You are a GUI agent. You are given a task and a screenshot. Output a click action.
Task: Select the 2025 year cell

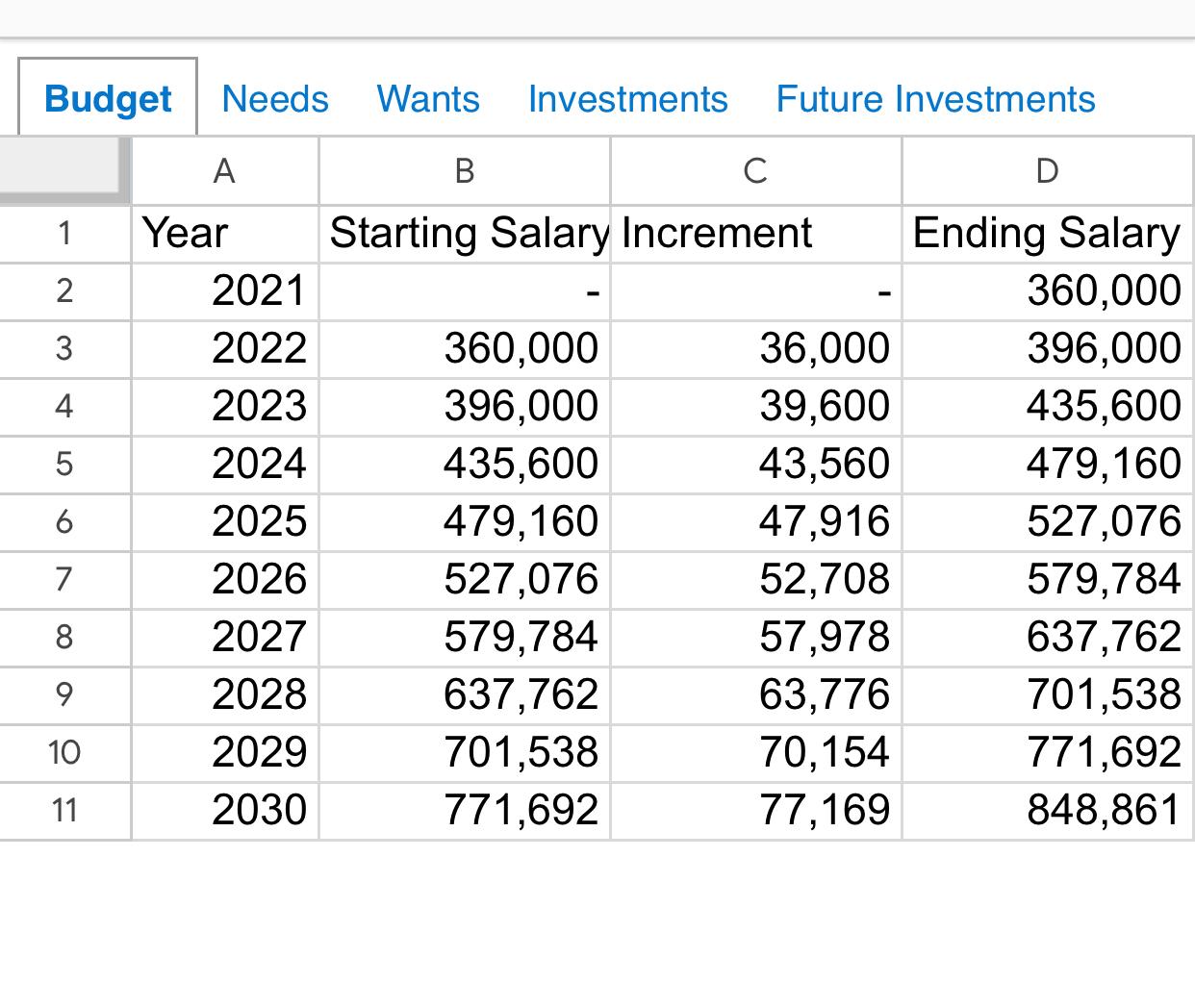[x=224, y=521]
